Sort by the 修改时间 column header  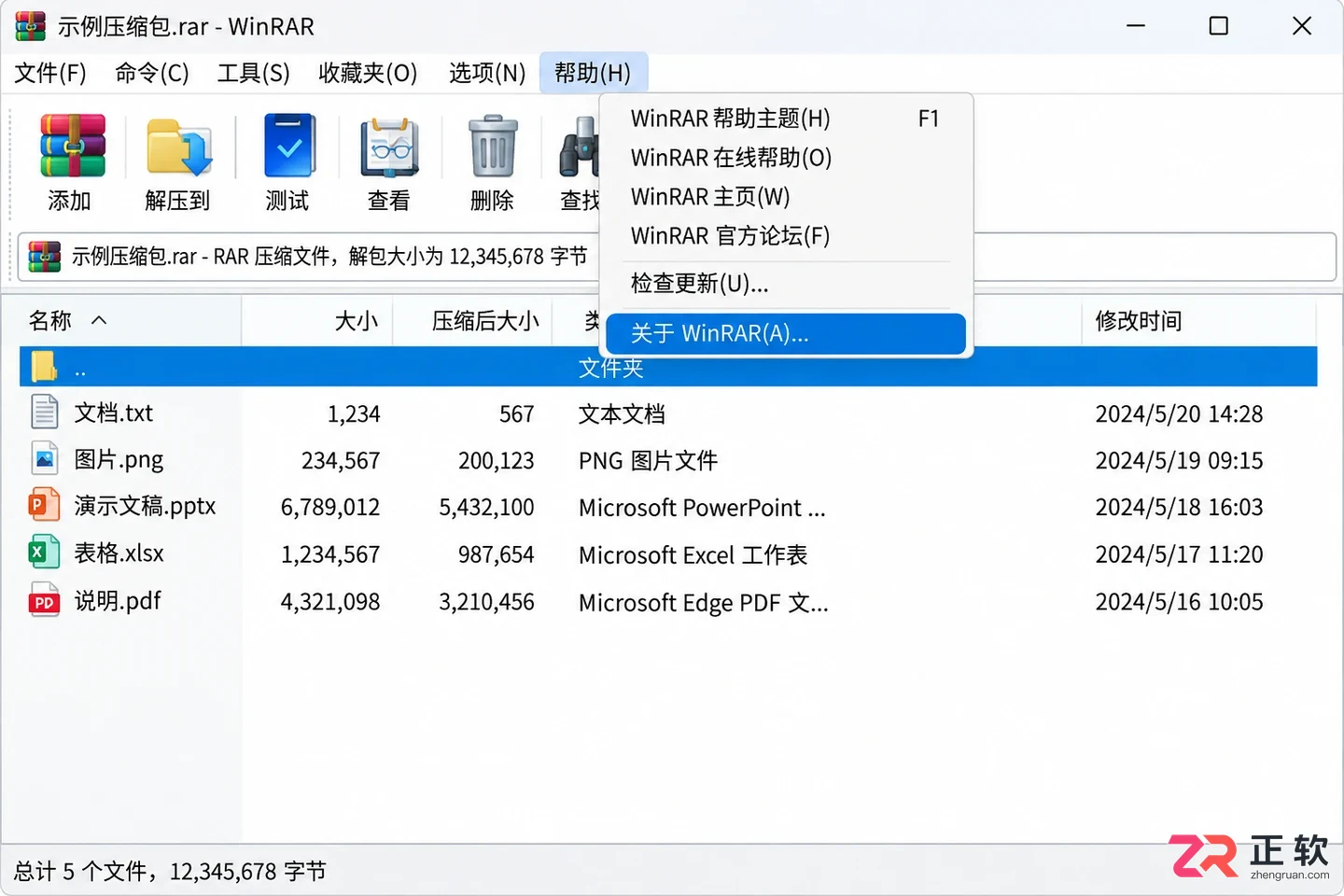click(1199, 321)
